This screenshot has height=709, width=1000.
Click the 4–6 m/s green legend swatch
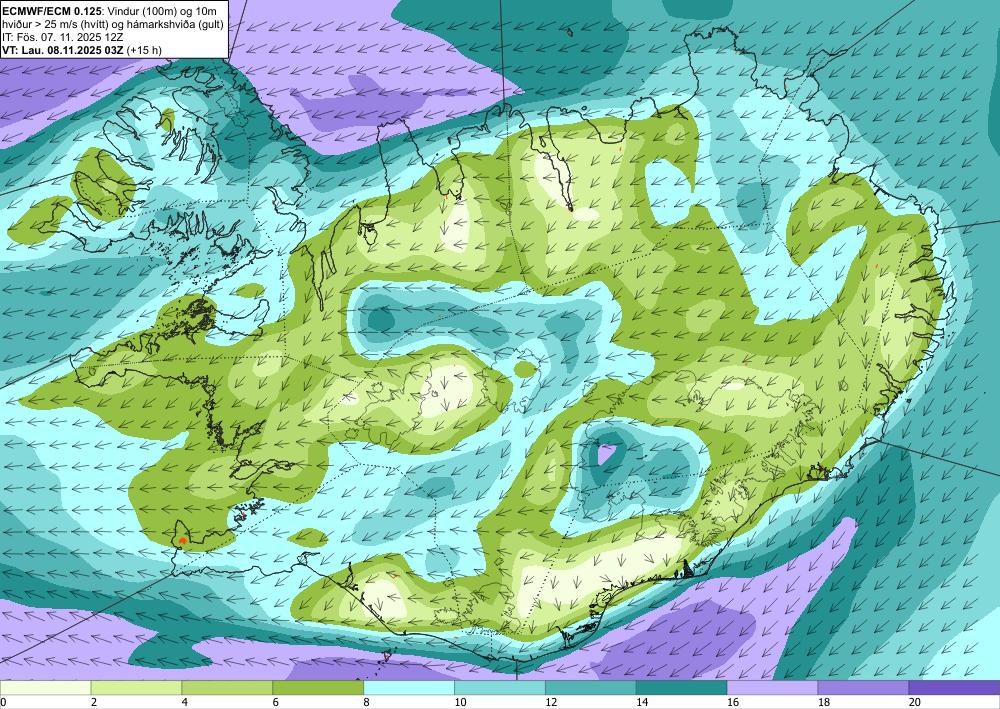point(227,688)
